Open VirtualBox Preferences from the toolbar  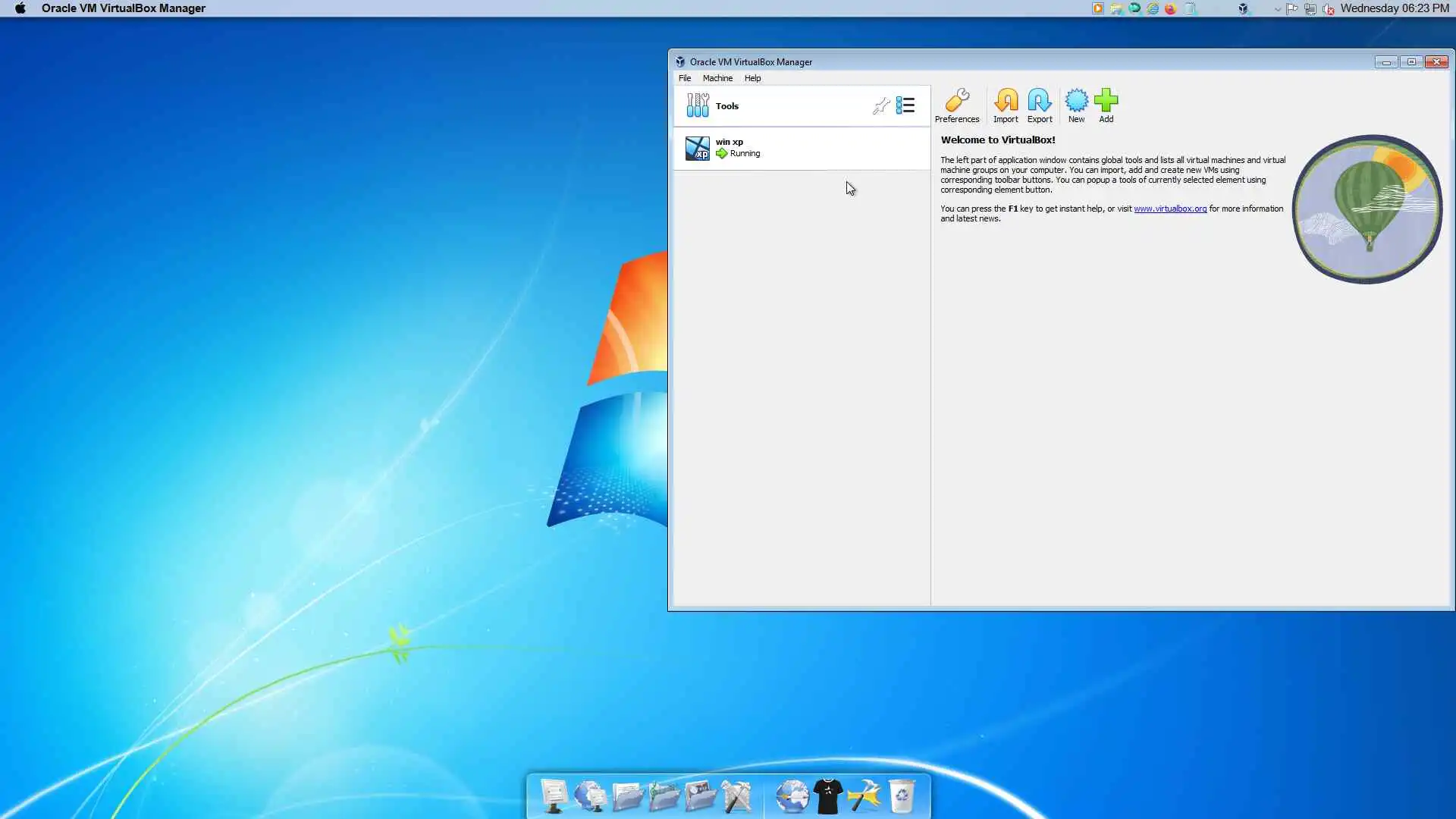956,105
